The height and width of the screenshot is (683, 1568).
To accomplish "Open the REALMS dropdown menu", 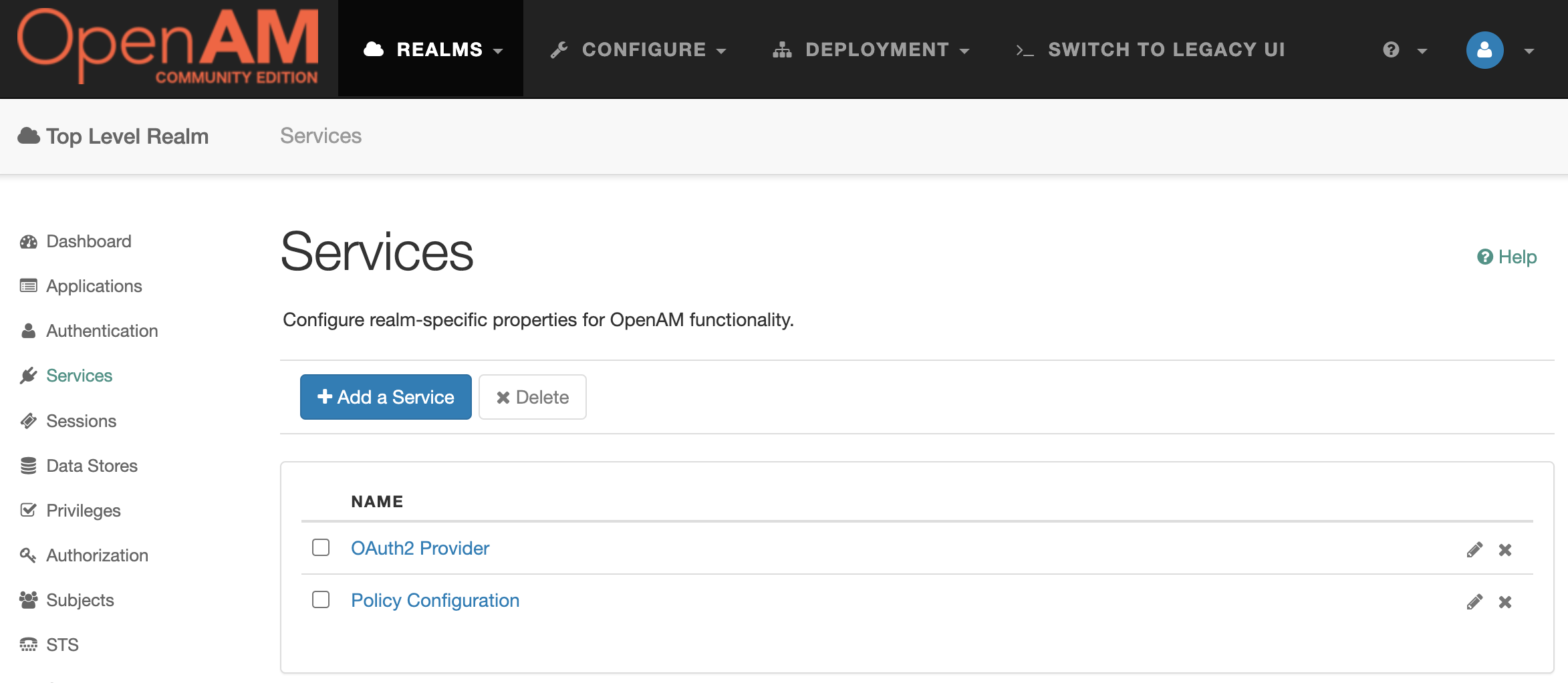I will tap(432, 49).
